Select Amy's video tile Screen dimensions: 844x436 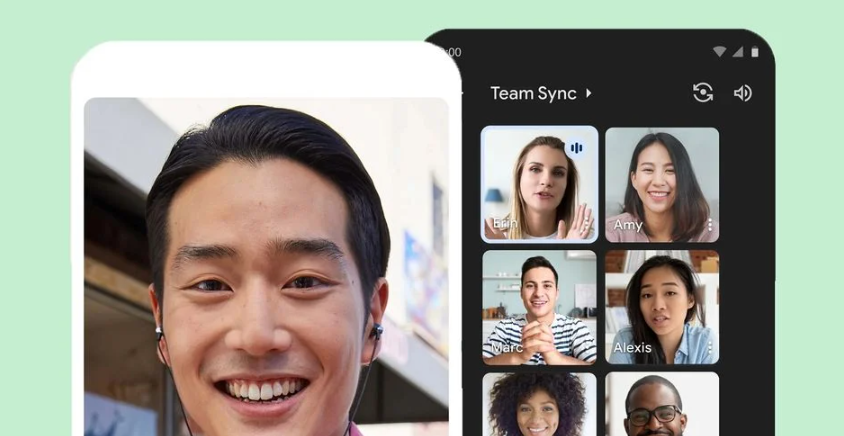tap(661, 184)
